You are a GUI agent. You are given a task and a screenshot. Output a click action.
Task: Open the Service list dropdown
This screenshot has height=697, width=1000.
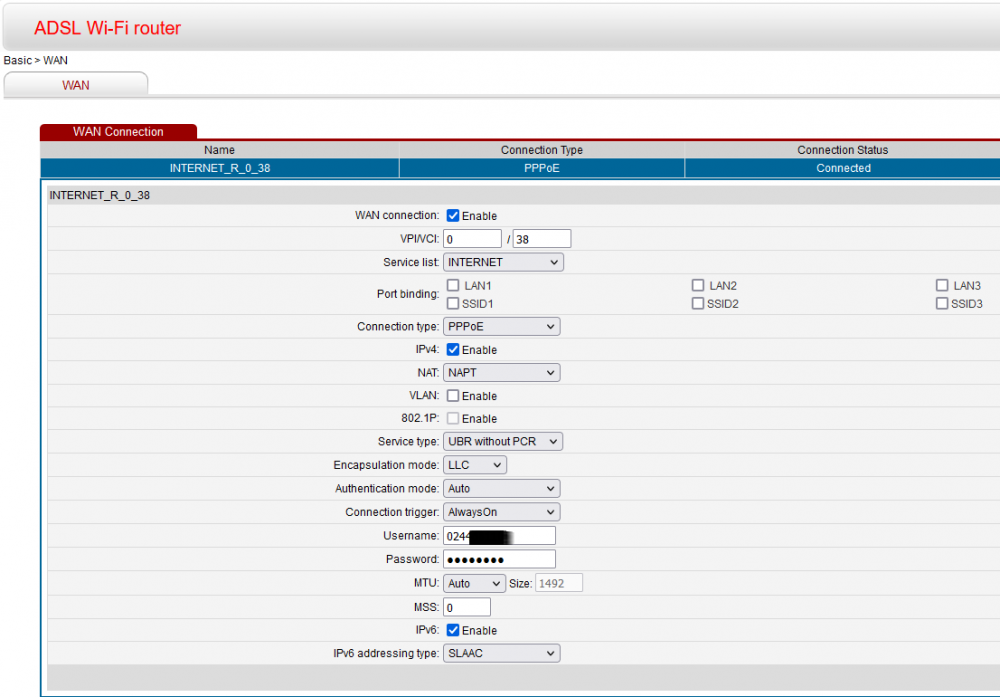(x=503, y=262)
